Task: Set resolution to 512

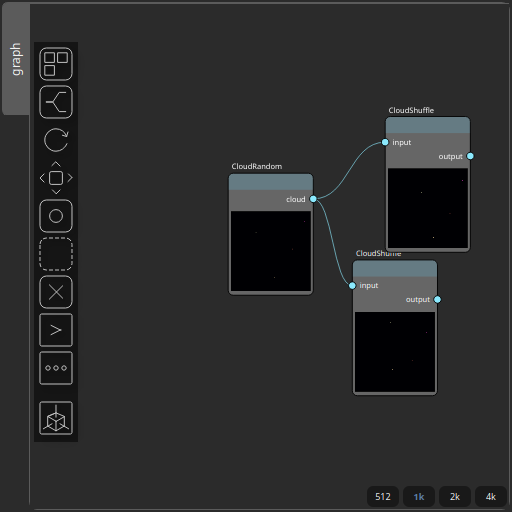Action: click(383, 497)
